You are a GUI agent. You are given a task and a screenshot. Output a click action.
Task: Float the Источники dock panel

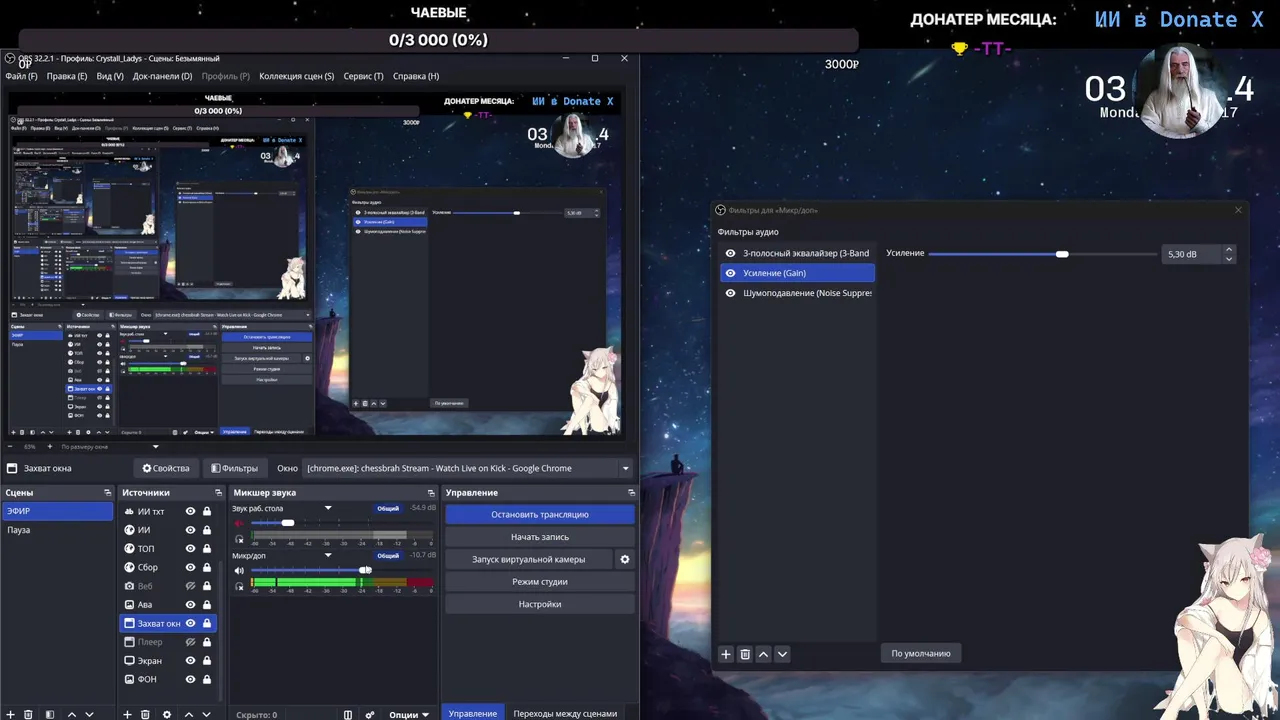point(218,493)
